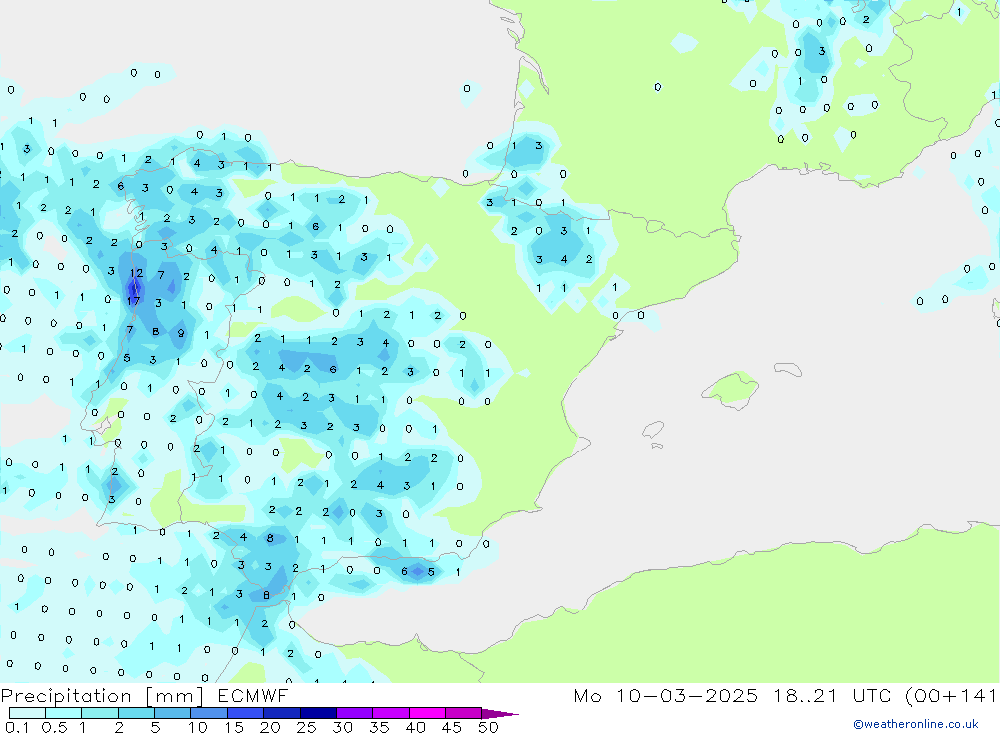Viewport: 1000px width, 733px height.
Task: Select the '0.5' legend scale label
Action: (x=54, y=727)
